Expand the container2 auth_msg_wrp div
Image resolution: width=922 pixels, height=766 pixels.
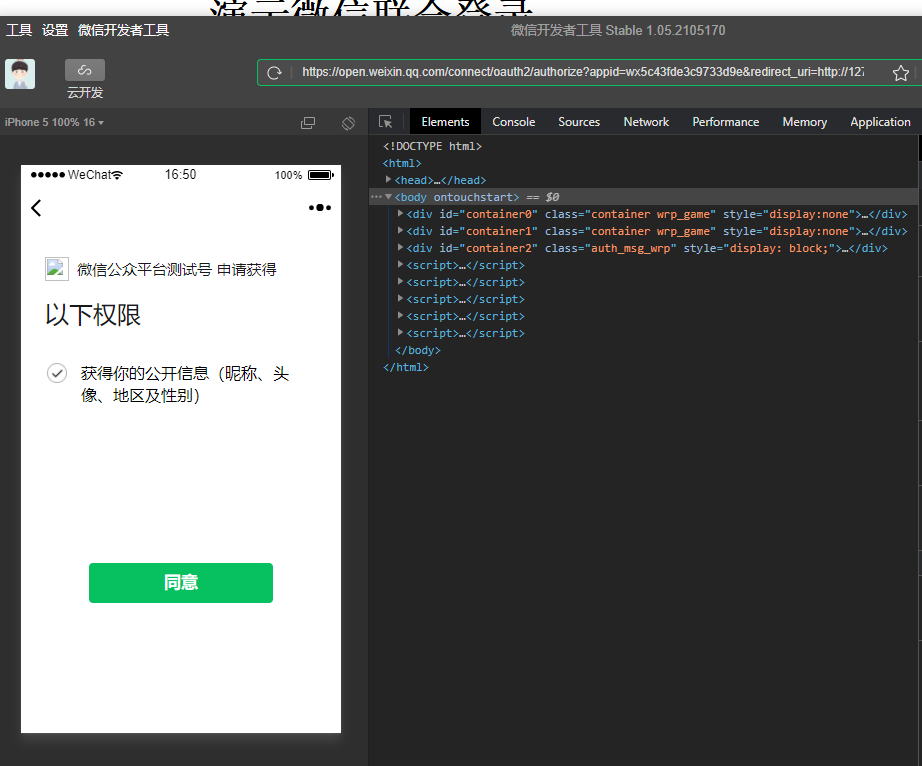click(400, 247)
